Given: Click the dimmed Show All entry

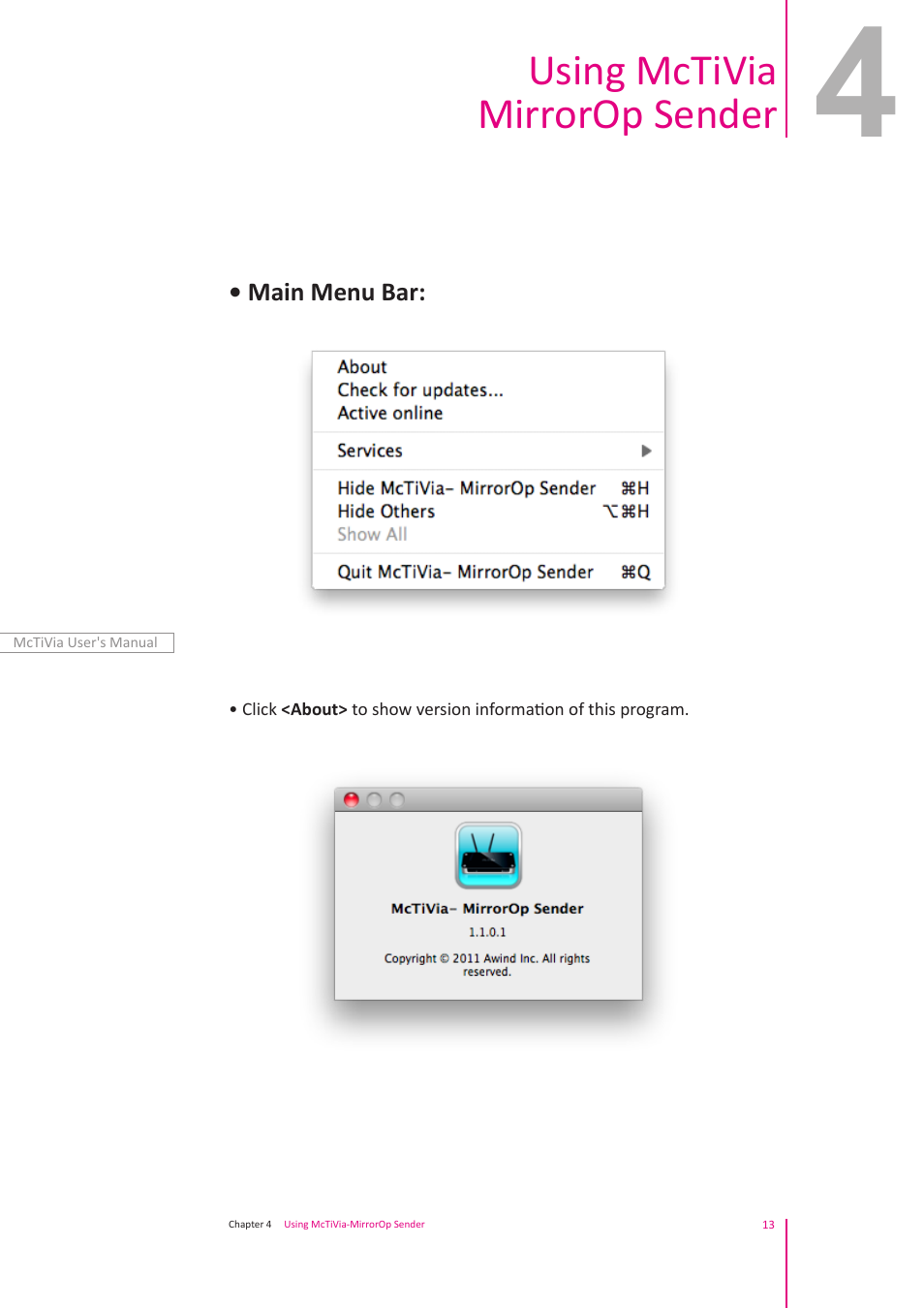Looking at the screenshot, I should tap(488, 535).
